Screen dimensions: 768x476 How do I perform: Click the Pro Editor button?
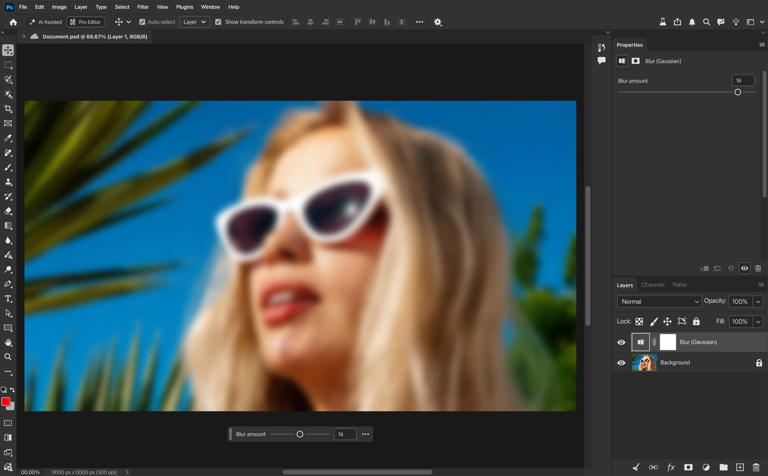(86, 22)
